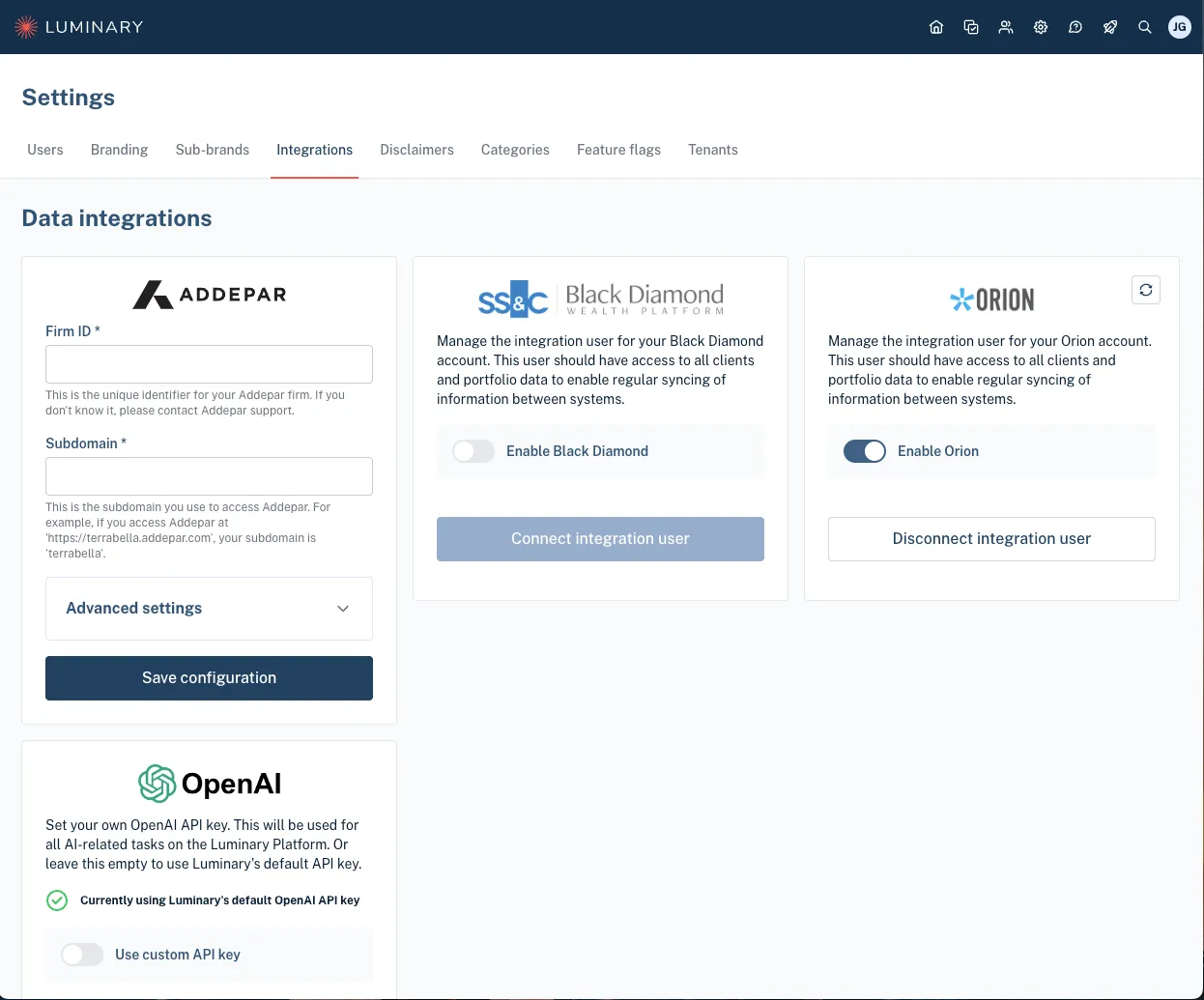The image size is (1204, 1000).
Task: Click the SS&C Black Diamond logo
Action: [600, 299]
